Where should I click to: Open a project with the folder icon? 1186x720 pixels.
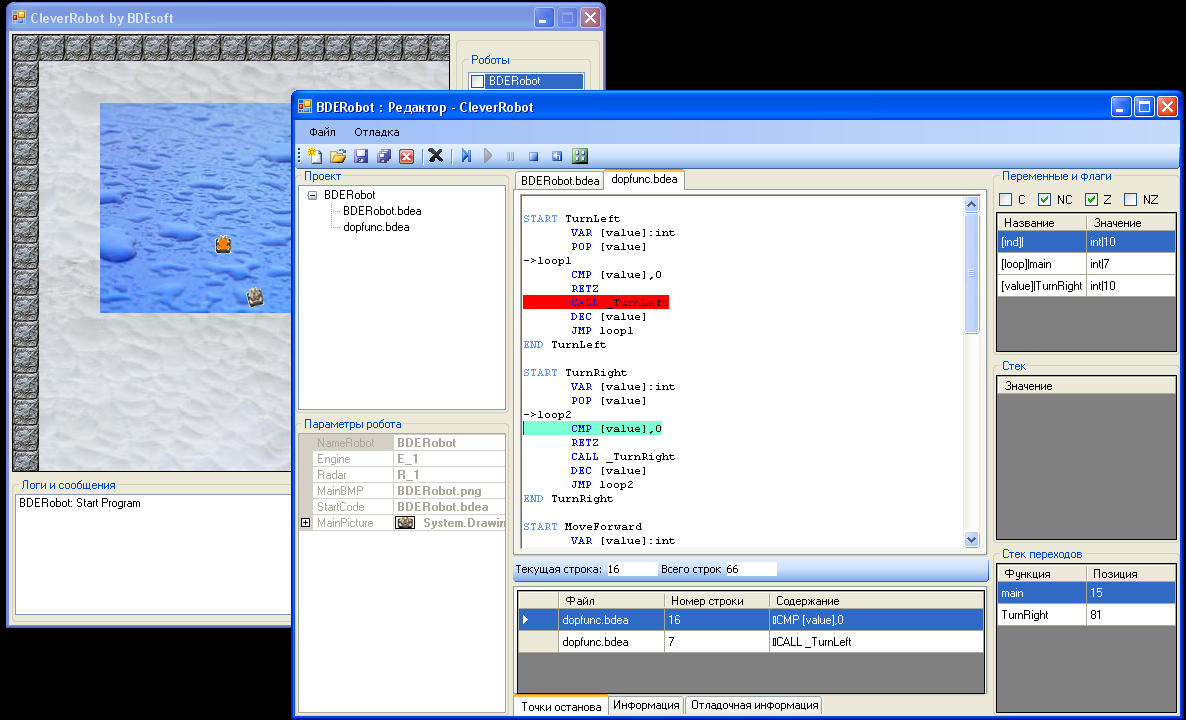point(337,156)
